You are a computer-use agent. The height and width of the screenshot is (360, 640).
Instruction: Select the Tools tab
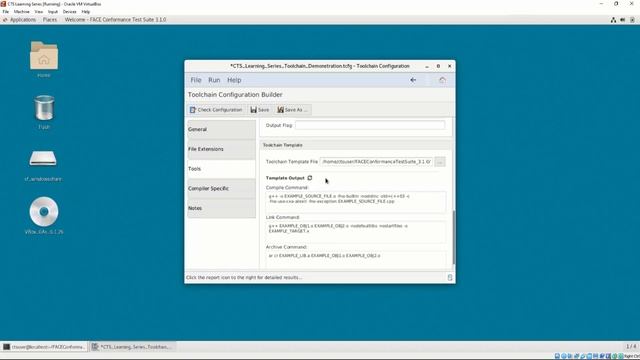click(x=222, y=169)
